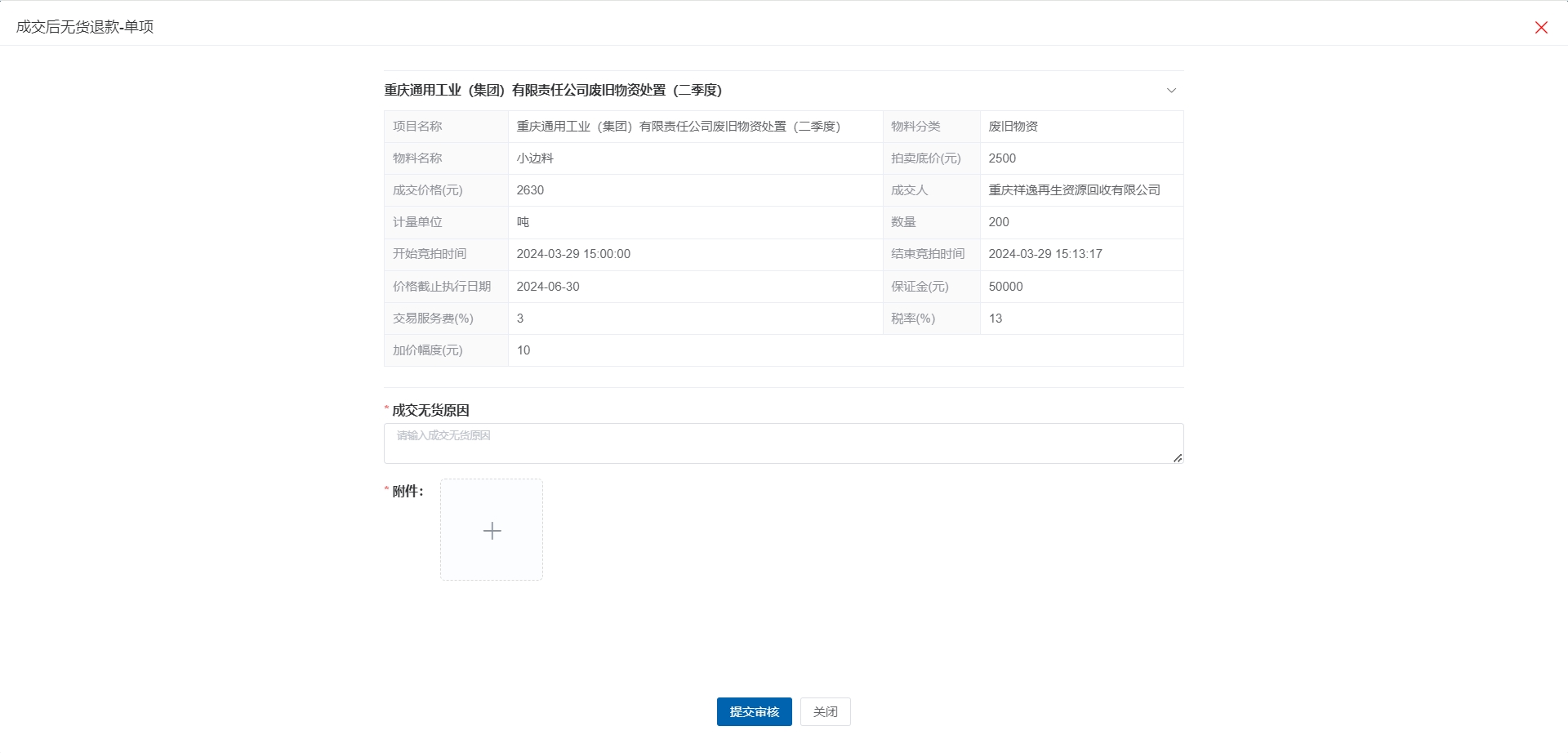Click the winner name 重庆祥逸再生资源回收有限公司

click(1074, 190)
